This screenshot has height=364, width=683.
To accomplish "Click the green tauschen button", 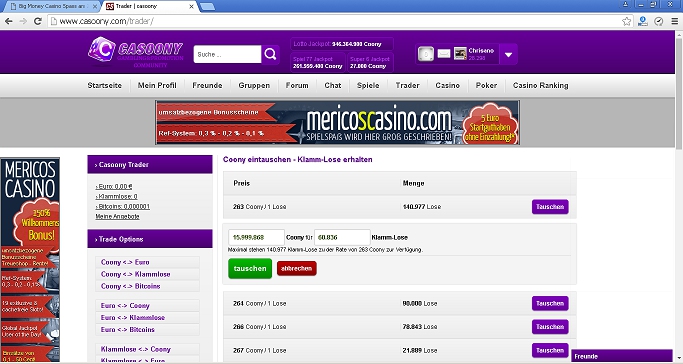I will 250,269.
